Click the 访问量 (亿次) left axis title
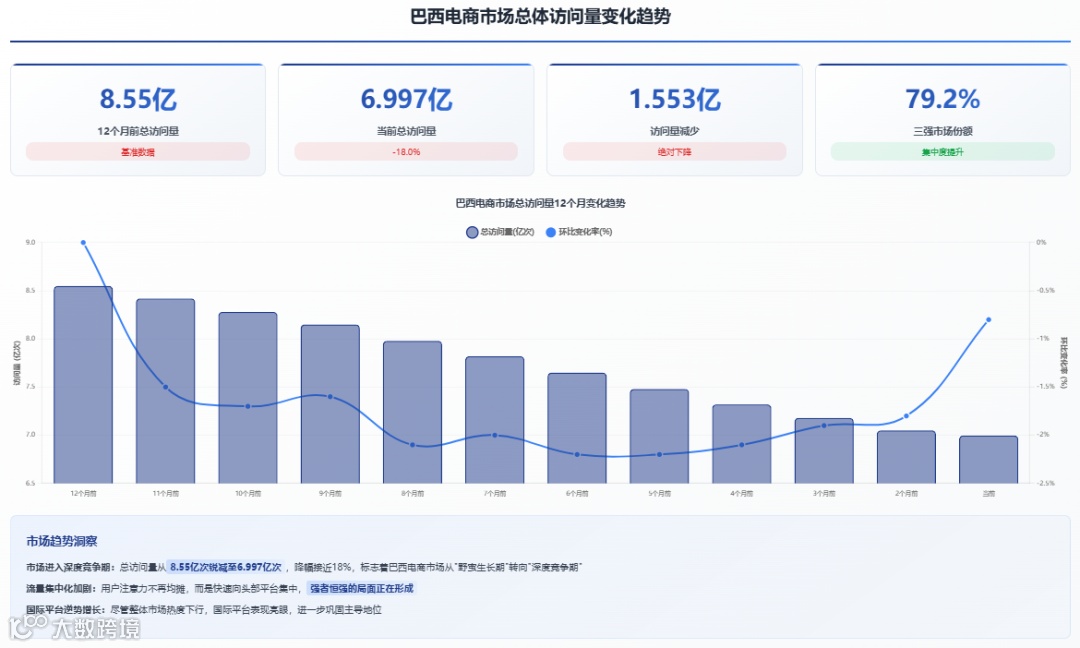The image size is (1080, 648). [x=17, y=363]
